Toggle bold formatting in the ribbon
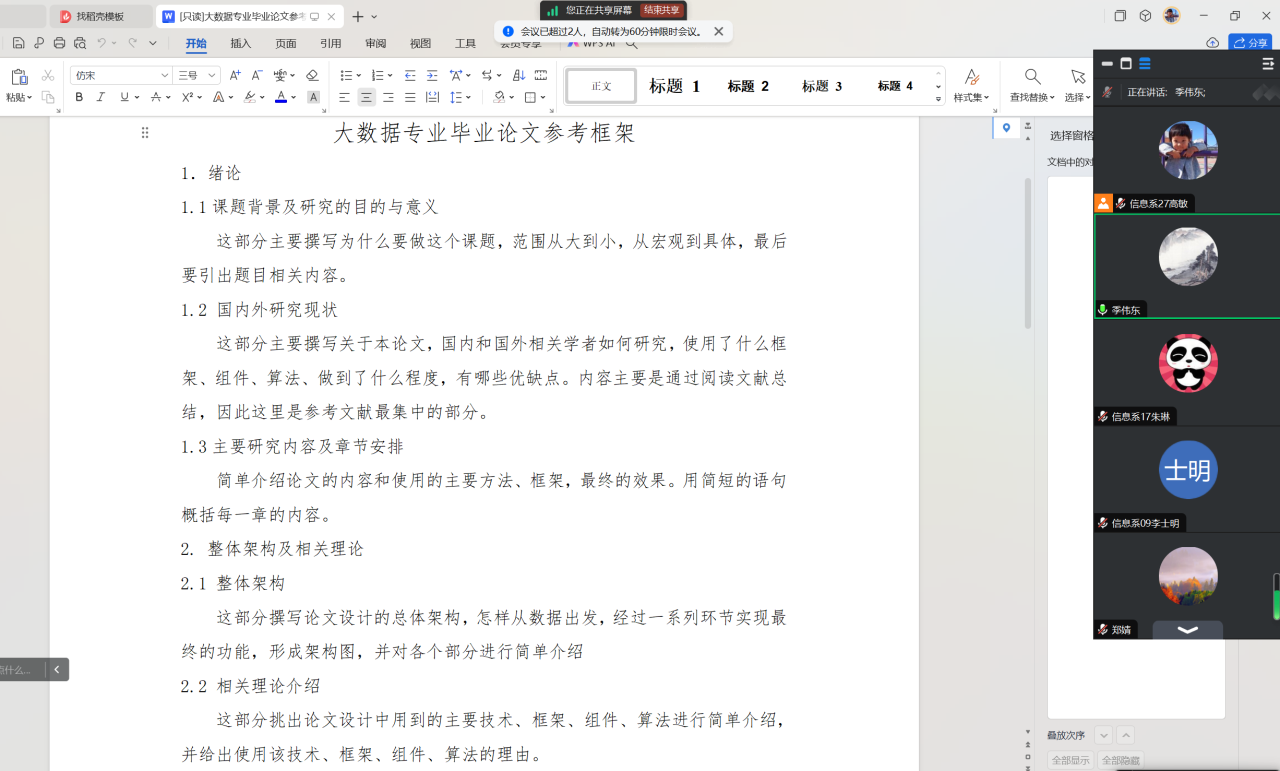1280x771 pixels. (x=79, y=97)
